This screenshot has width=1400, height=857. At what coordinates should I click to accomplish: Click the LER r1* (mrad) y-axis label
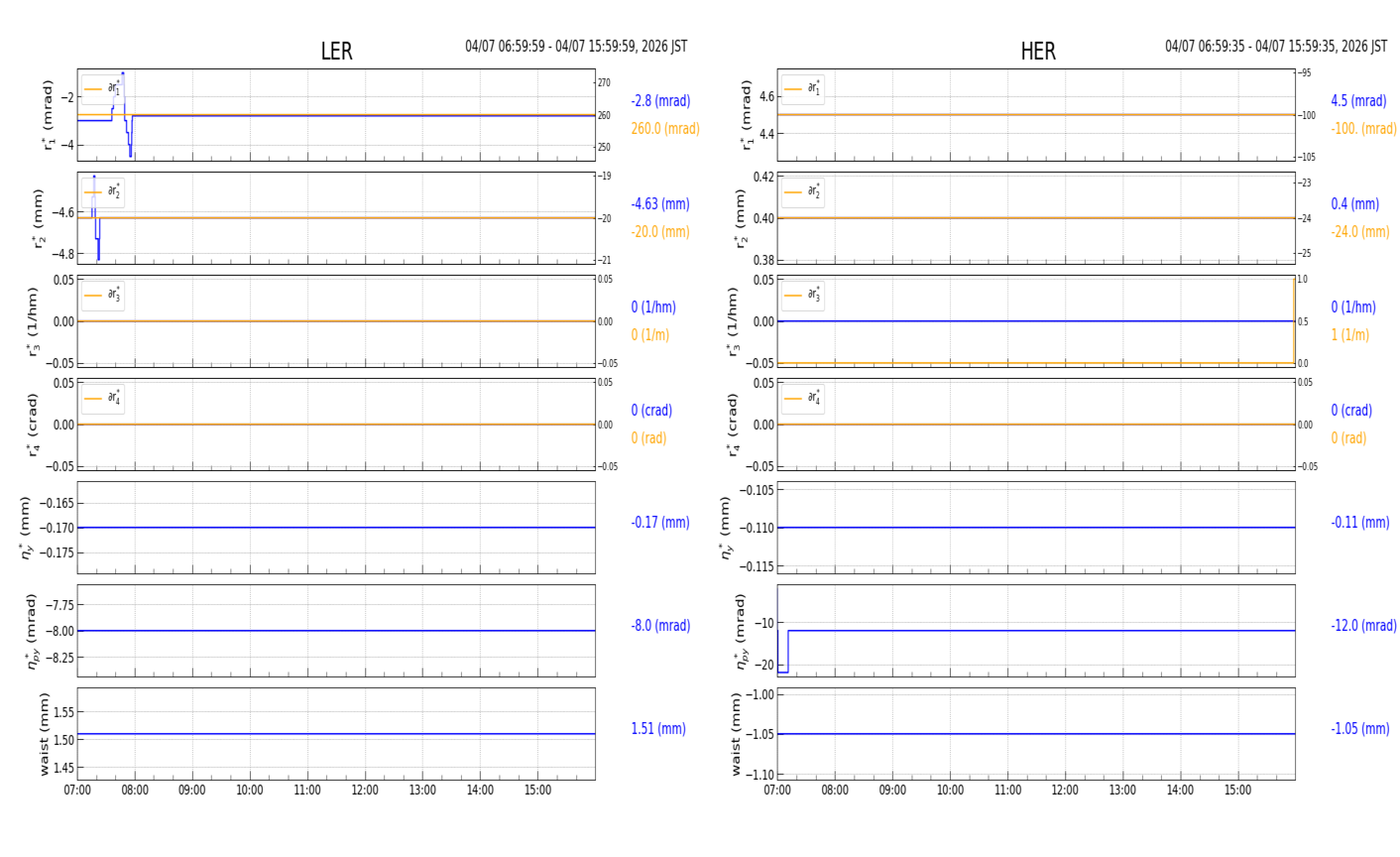pyautogui.click(x=47, y=115)
